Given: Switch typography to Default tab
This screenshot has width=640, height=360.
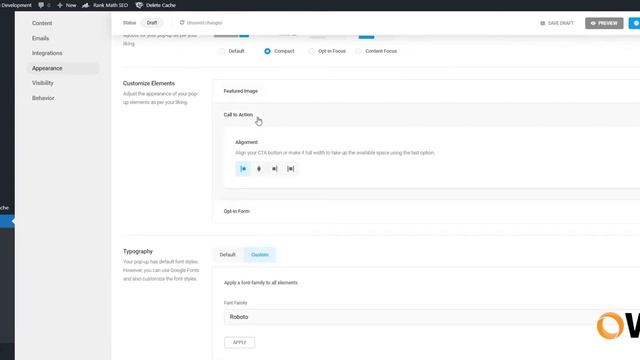Looking at the screenshot, I should (227, 255).
